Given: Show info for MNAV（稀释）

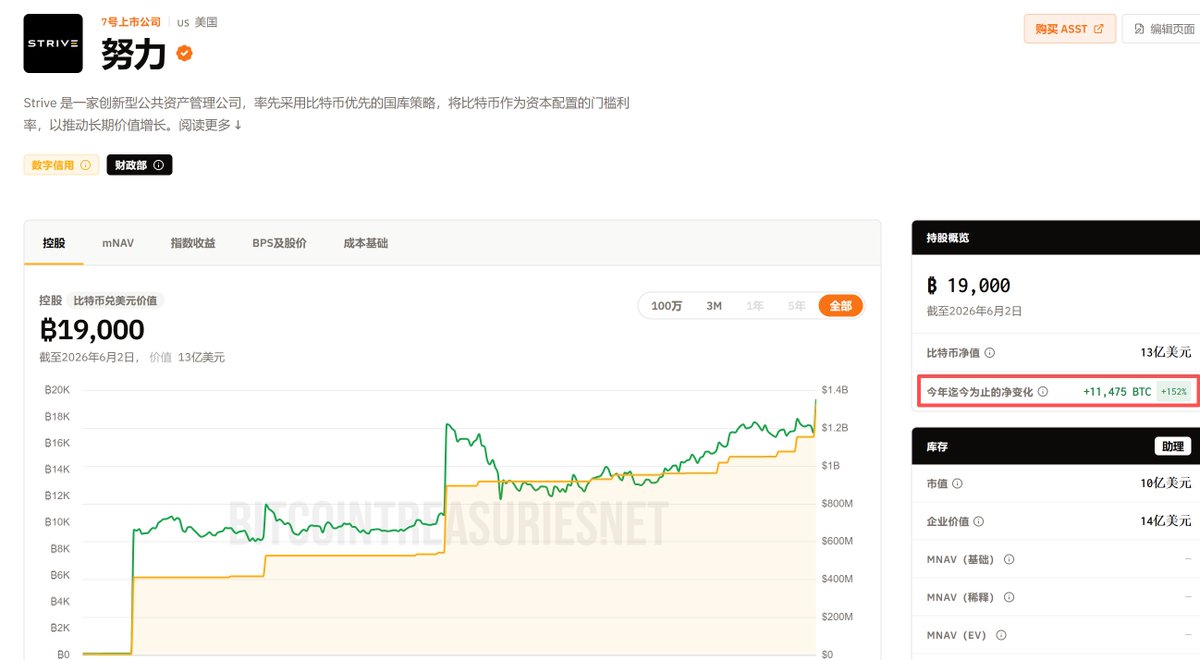Looking at the screenshot, I should pos(1008,597).
